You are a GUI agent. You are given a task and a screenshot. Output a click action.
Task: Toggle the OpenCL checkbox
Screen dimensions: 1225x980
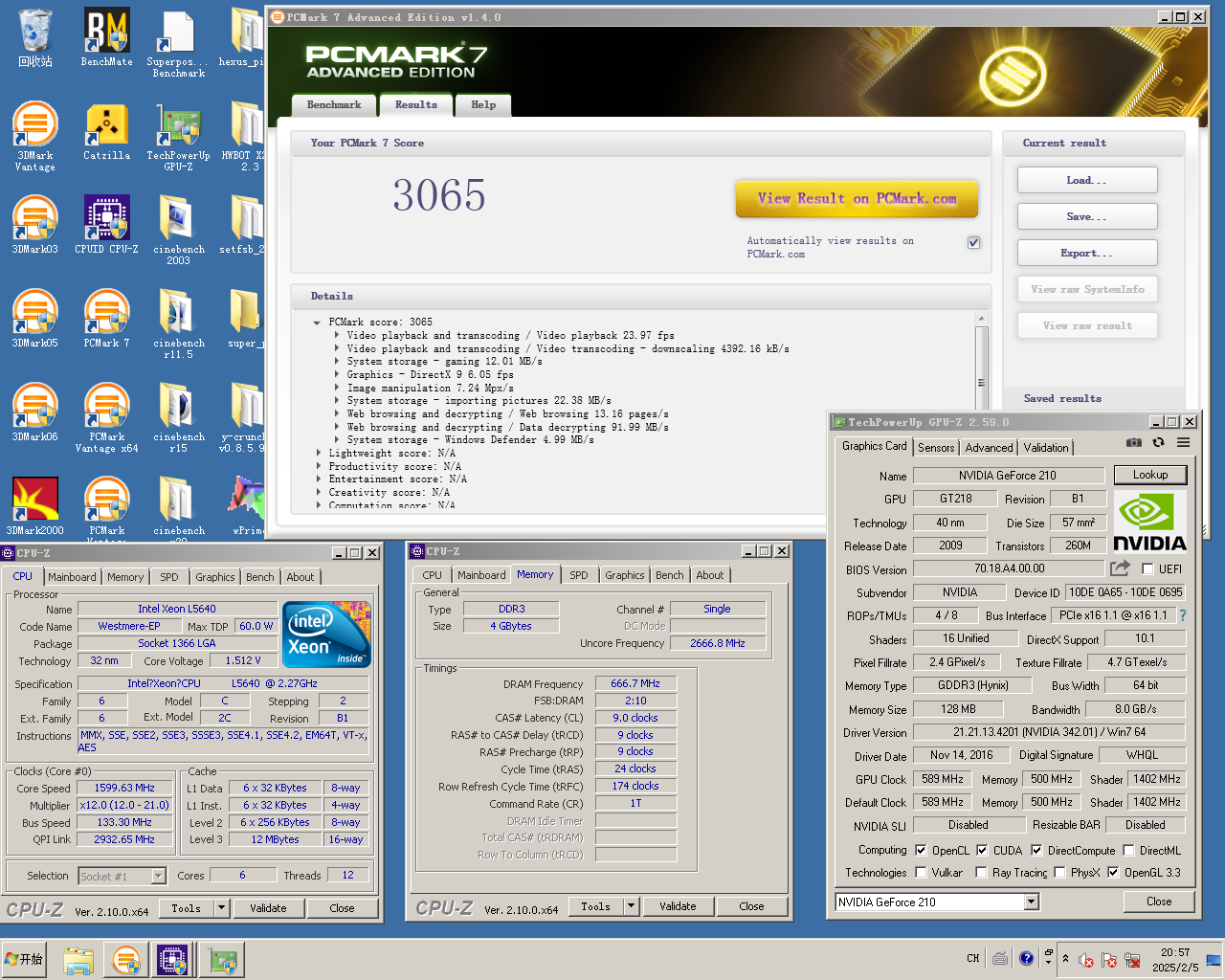tap(921, 850)
